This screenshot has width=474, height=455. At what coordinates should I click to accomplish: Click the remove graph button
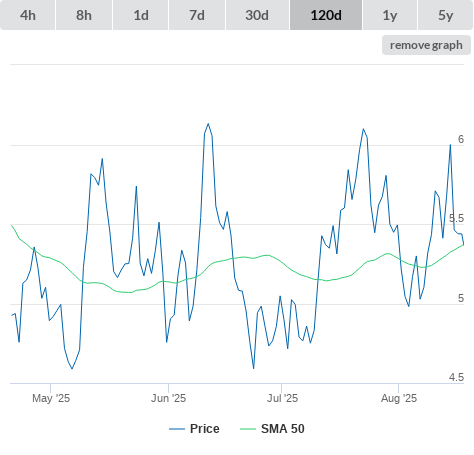(426, 45)
